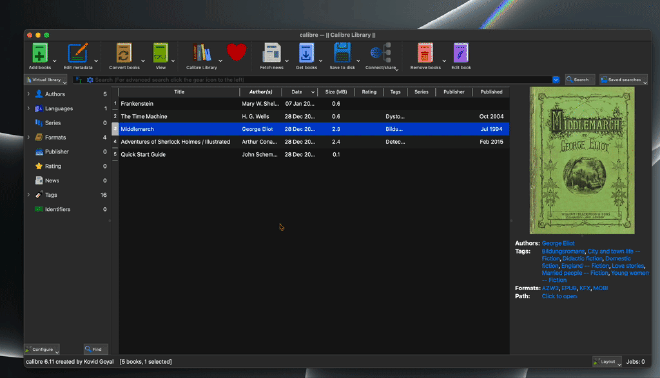
Task: Click the Love stories tag link
Action: point(628,266)
